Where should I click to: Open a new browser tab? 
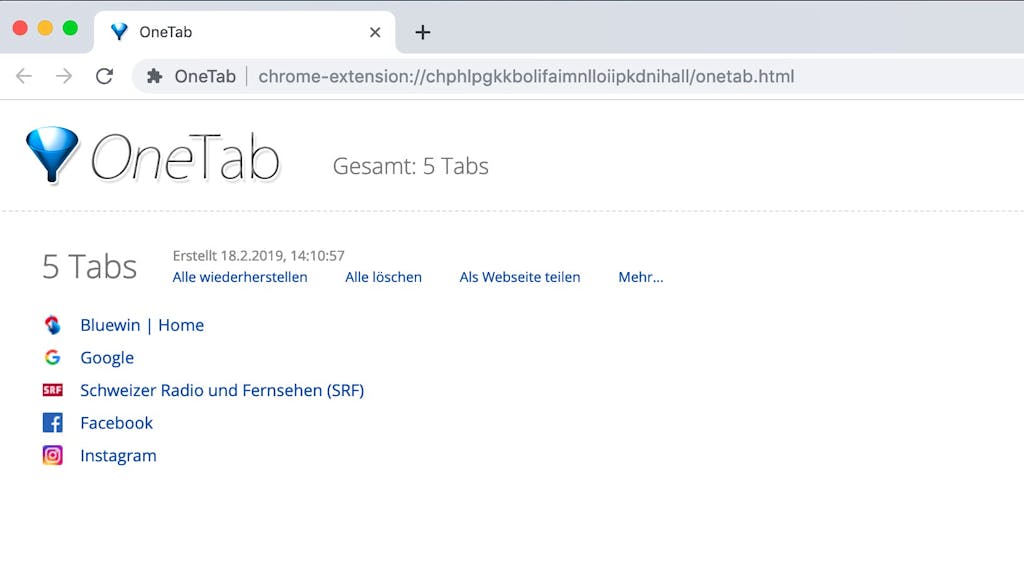click(423, 32)
